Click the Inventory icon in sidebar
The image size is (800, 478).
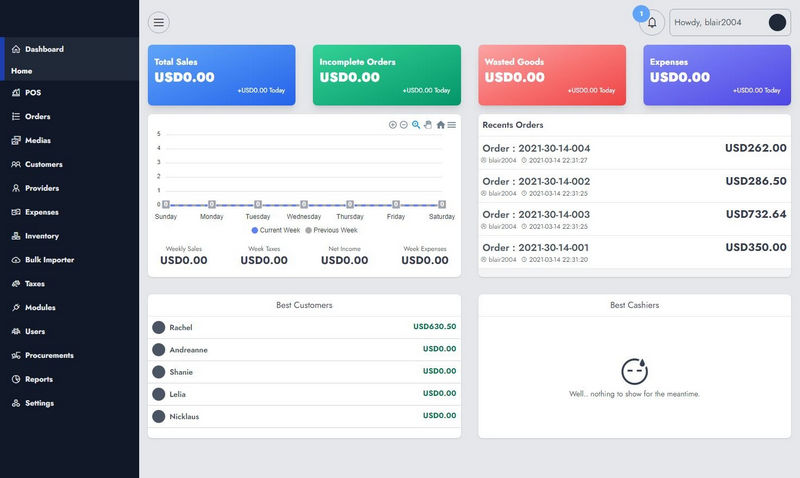click(16, 236)
